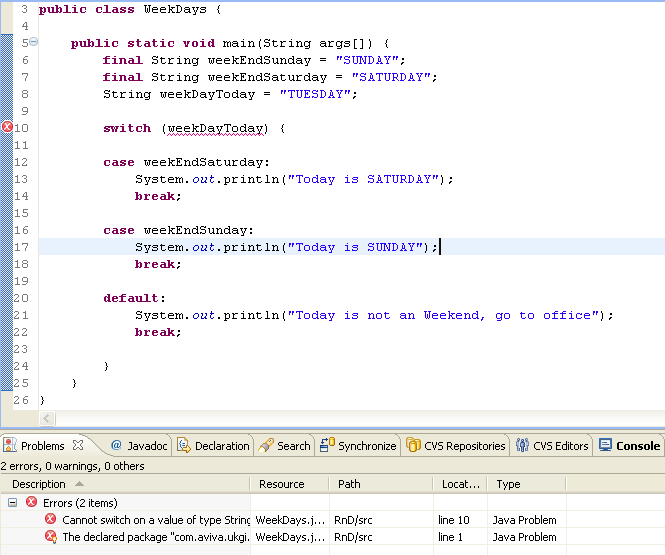Click the Console monitor icon

[605, 444]
